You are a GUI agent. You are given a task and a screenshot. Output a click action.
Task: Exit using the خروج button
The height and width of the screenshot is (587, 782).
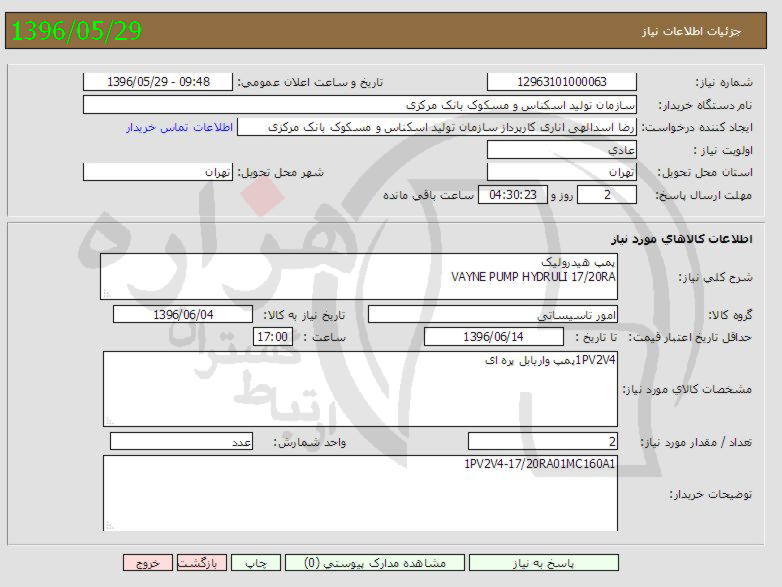pos(147,563)
